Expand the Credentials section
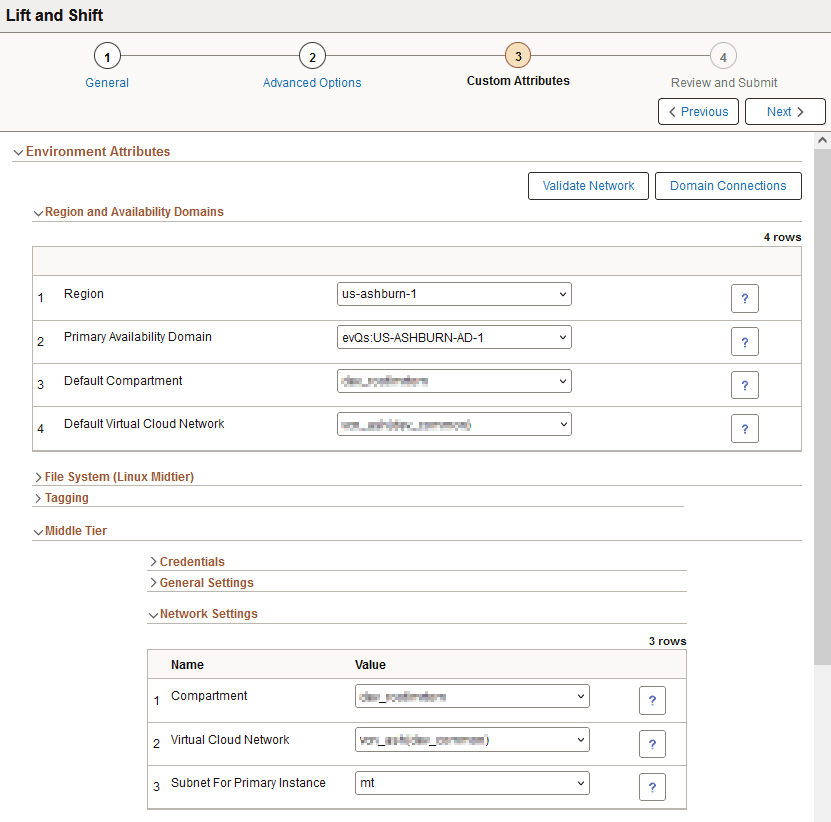The image size is (831, 822). click(187, 562)
